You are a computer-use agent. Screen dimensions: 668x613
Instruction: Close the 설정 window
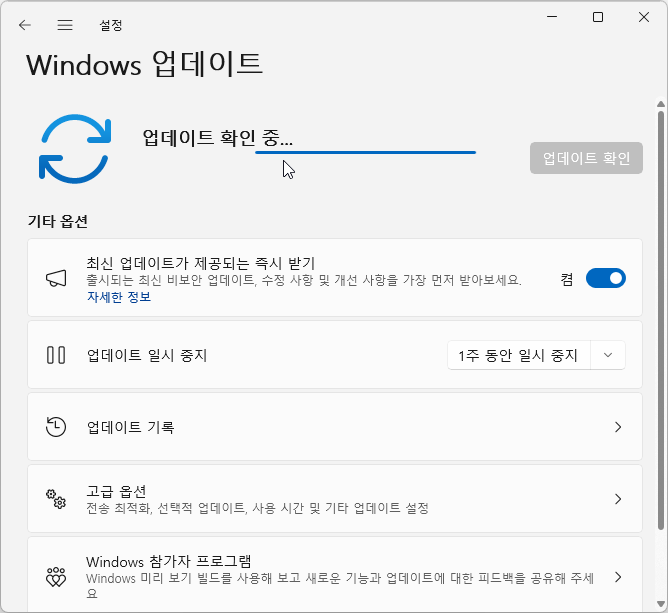pyautogui.click(x=644, y=17)
